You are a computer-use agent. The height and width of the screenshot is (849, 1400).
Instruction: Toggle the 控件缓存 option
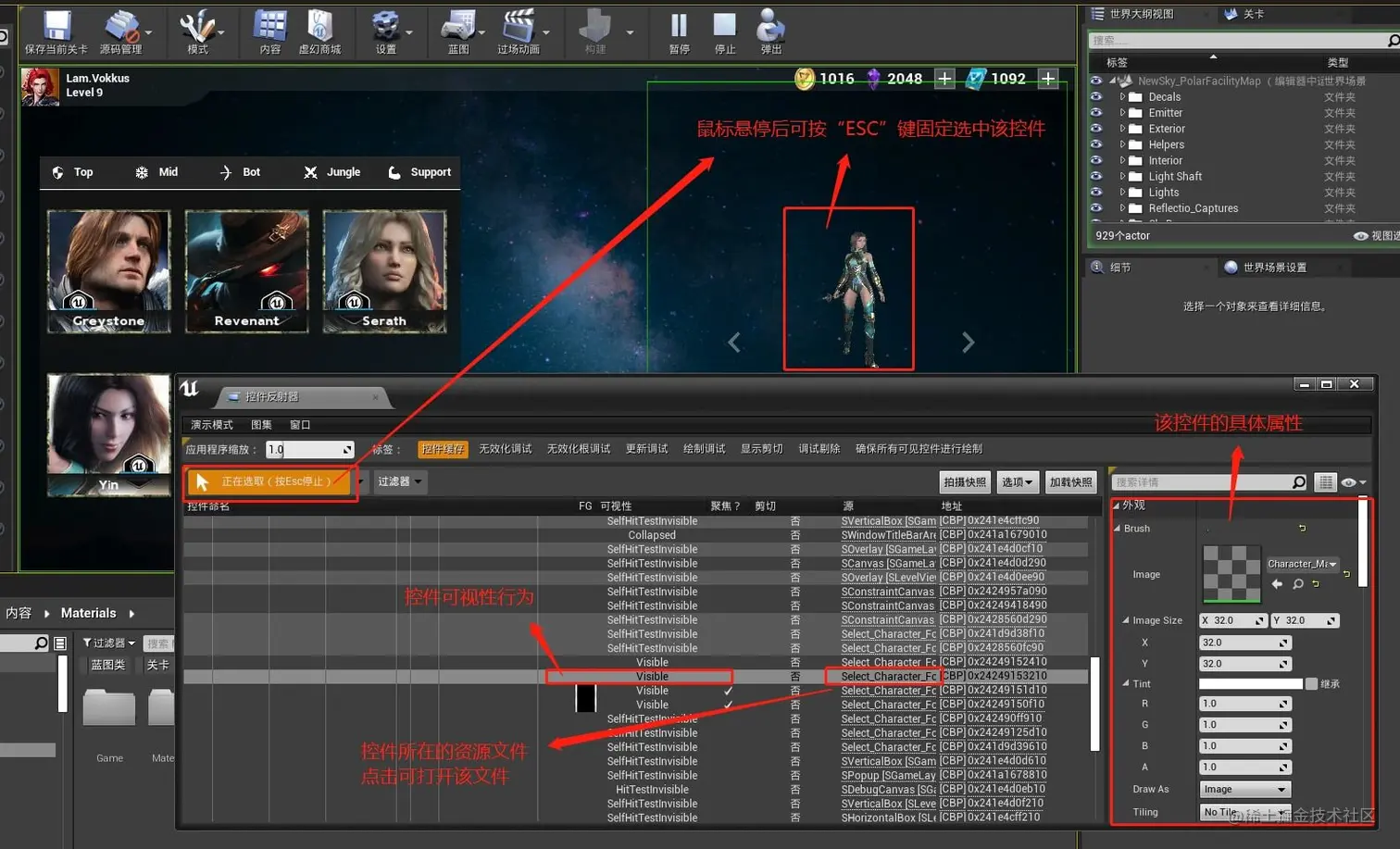click(x=443, y=449)
